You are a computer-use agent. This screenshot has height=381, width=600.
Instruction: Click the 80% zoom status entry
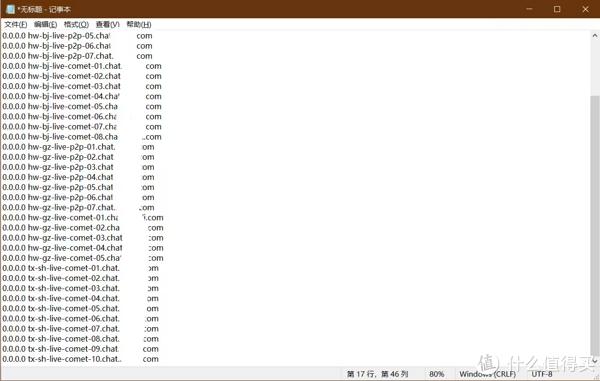coord(436,374)
